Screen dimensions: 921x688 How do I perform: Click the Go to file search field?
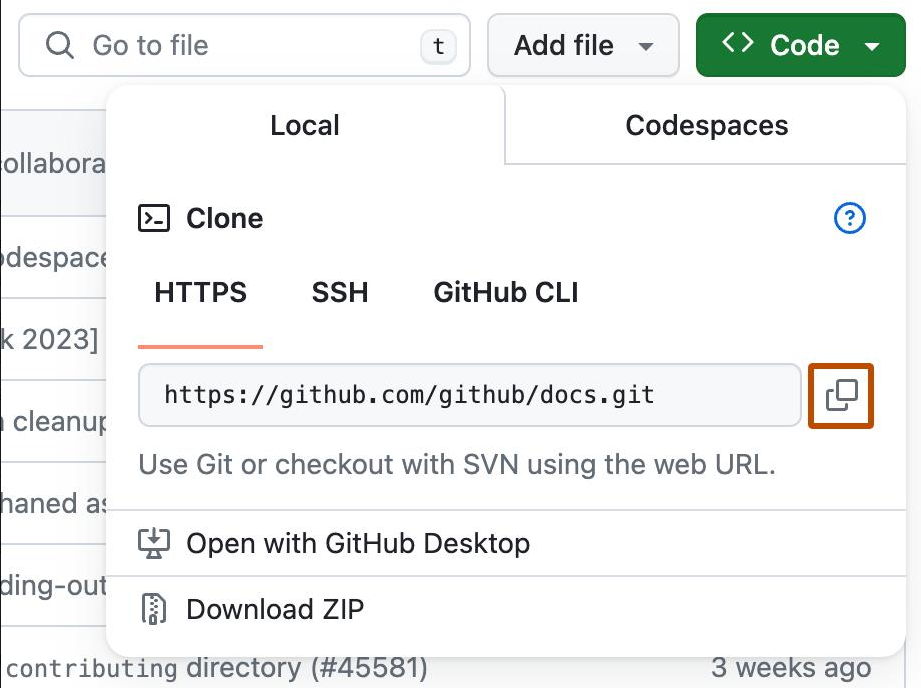(244, 45)
